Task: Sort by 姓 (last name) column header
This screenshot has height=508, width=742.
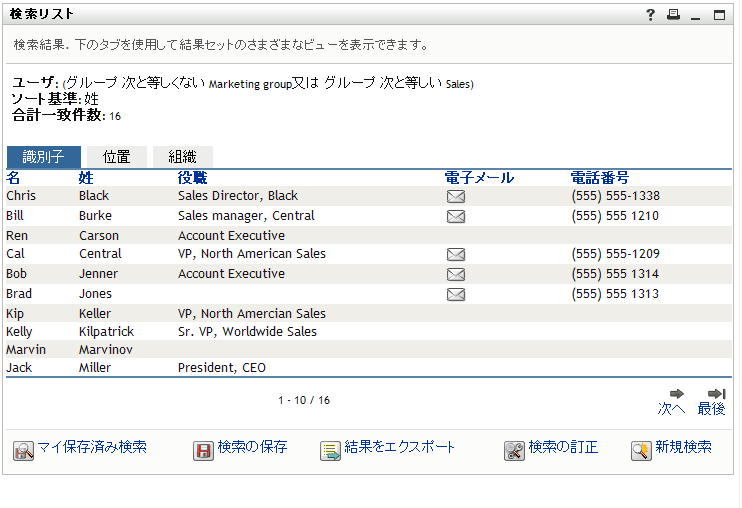Action: (86, 178)
